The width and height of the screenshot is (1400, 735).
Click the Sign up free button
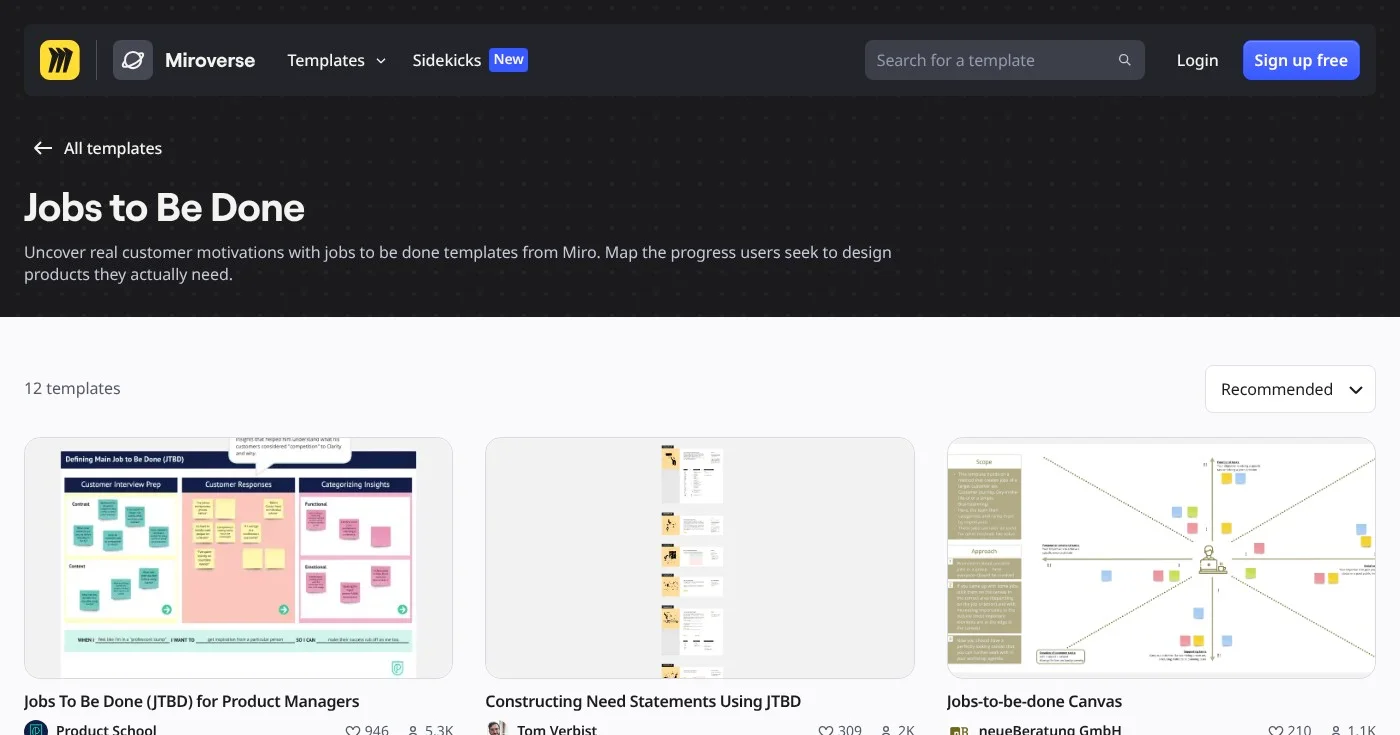point(1301,60)
